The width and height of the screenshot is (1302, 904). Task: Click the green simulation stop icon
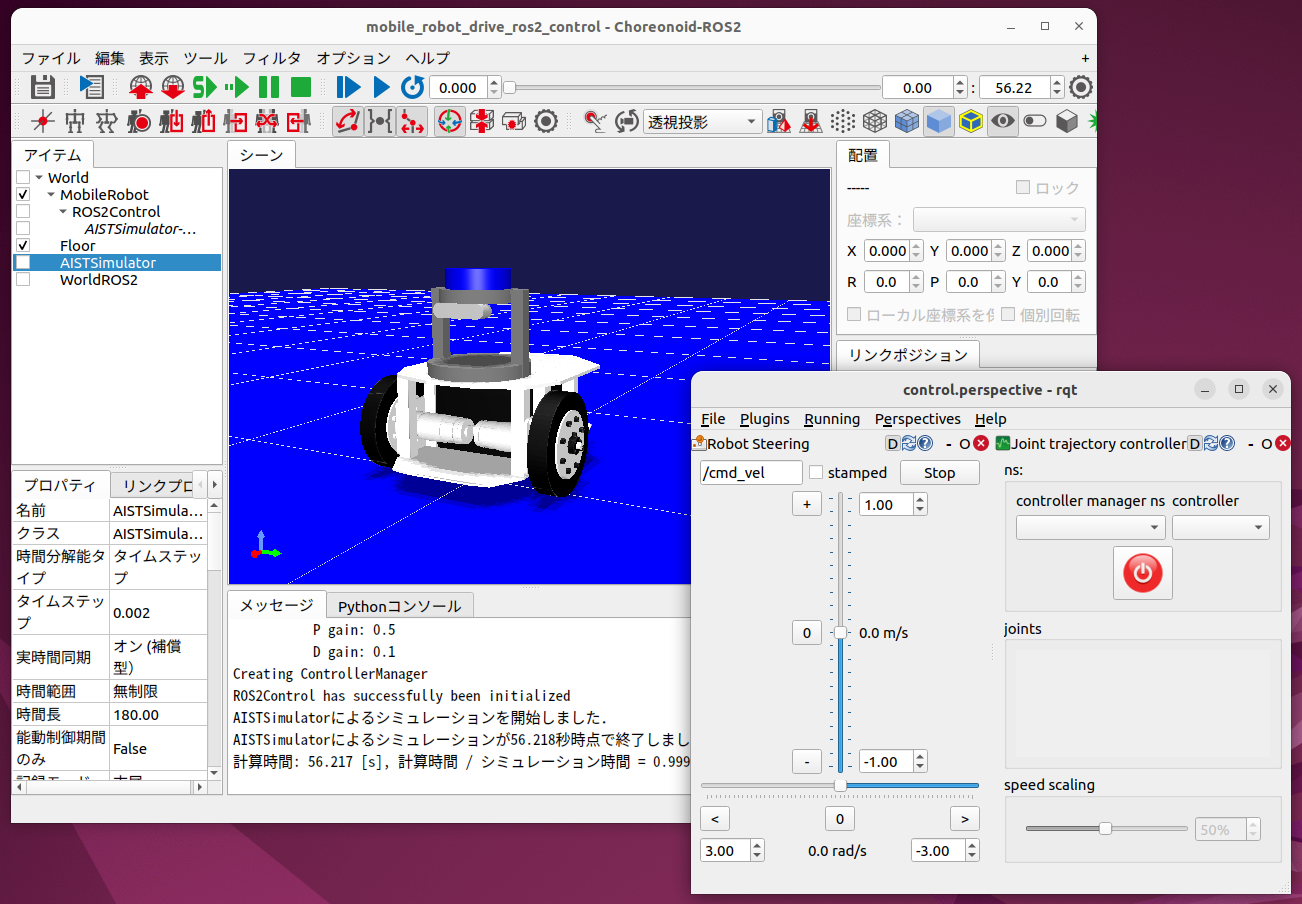tap(300, 88)
